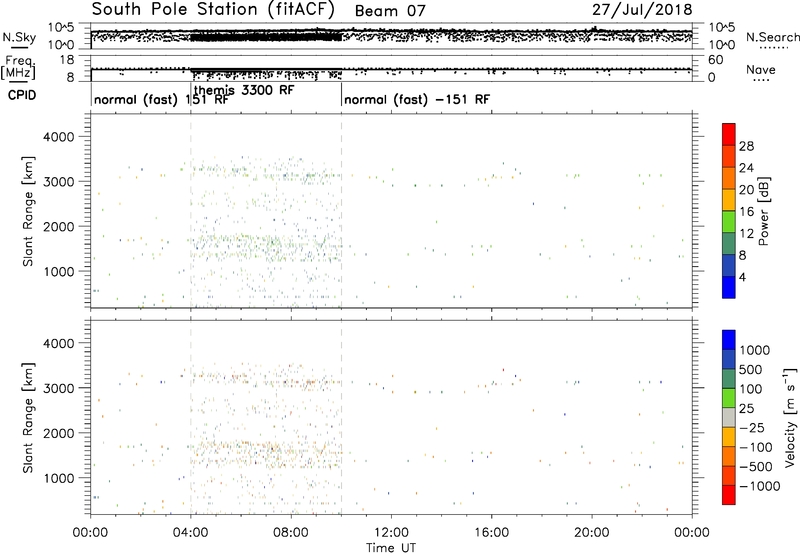This screenshot has height=554, width=800.
Task: Click the 'Velocity [m s-1]' colorbar label
Action: 790,417
